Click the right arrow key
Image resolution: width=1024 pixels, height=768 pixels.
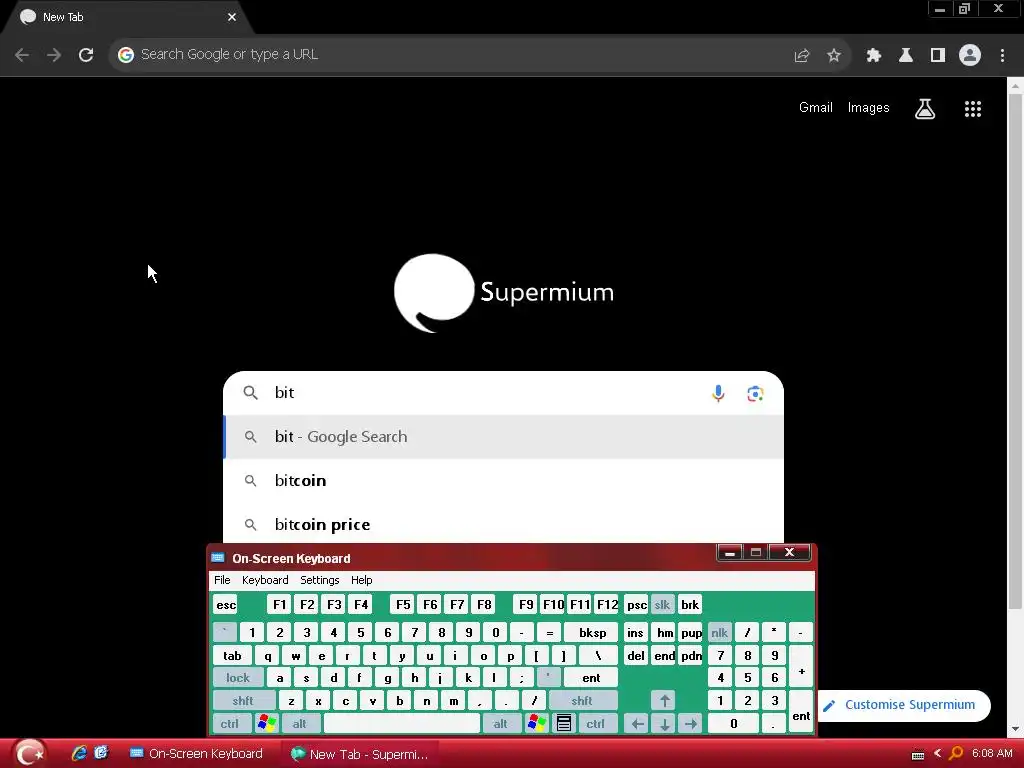[691, 724]
